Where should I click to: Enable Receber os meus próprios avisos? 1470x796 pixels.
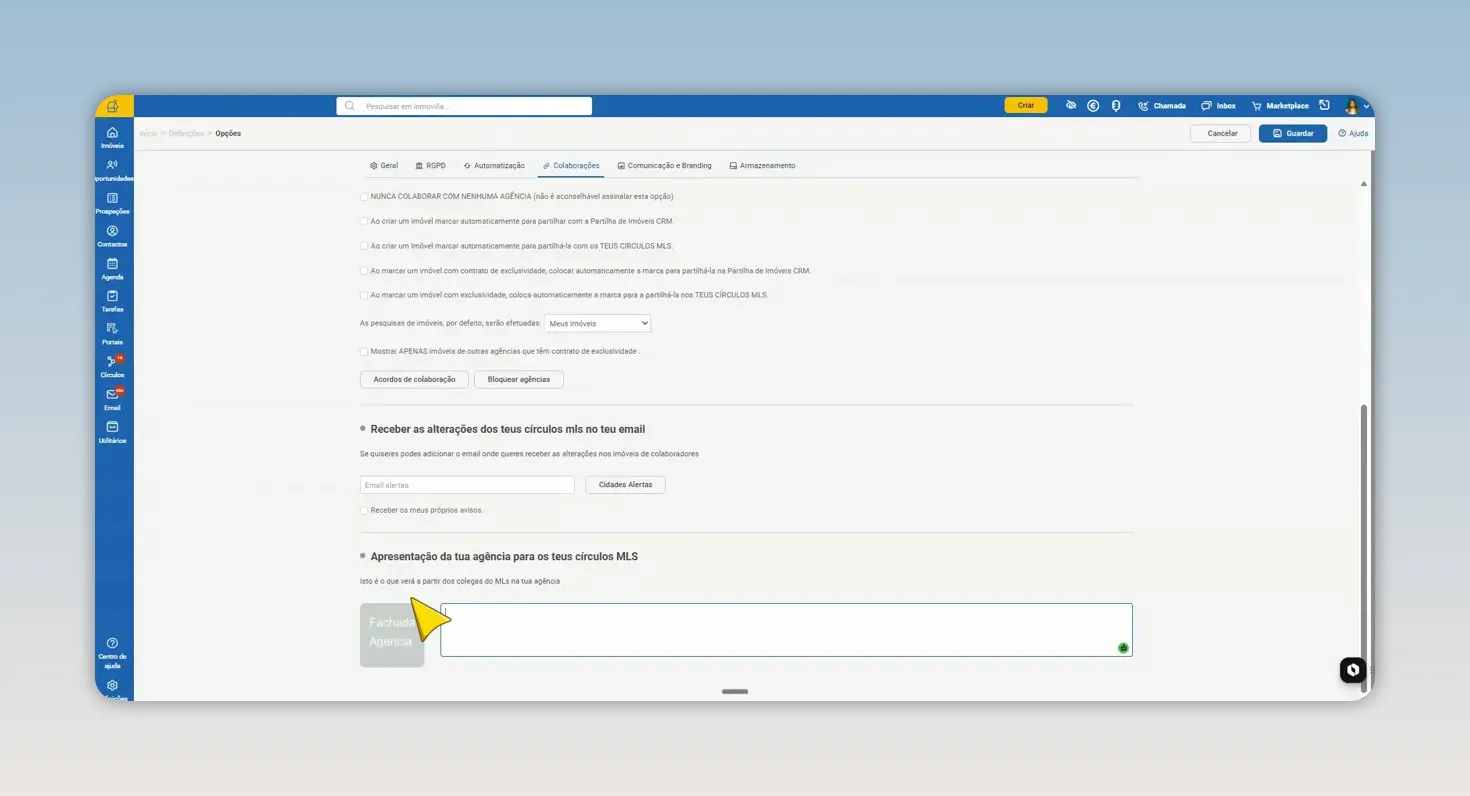click(x=364, y=510)
